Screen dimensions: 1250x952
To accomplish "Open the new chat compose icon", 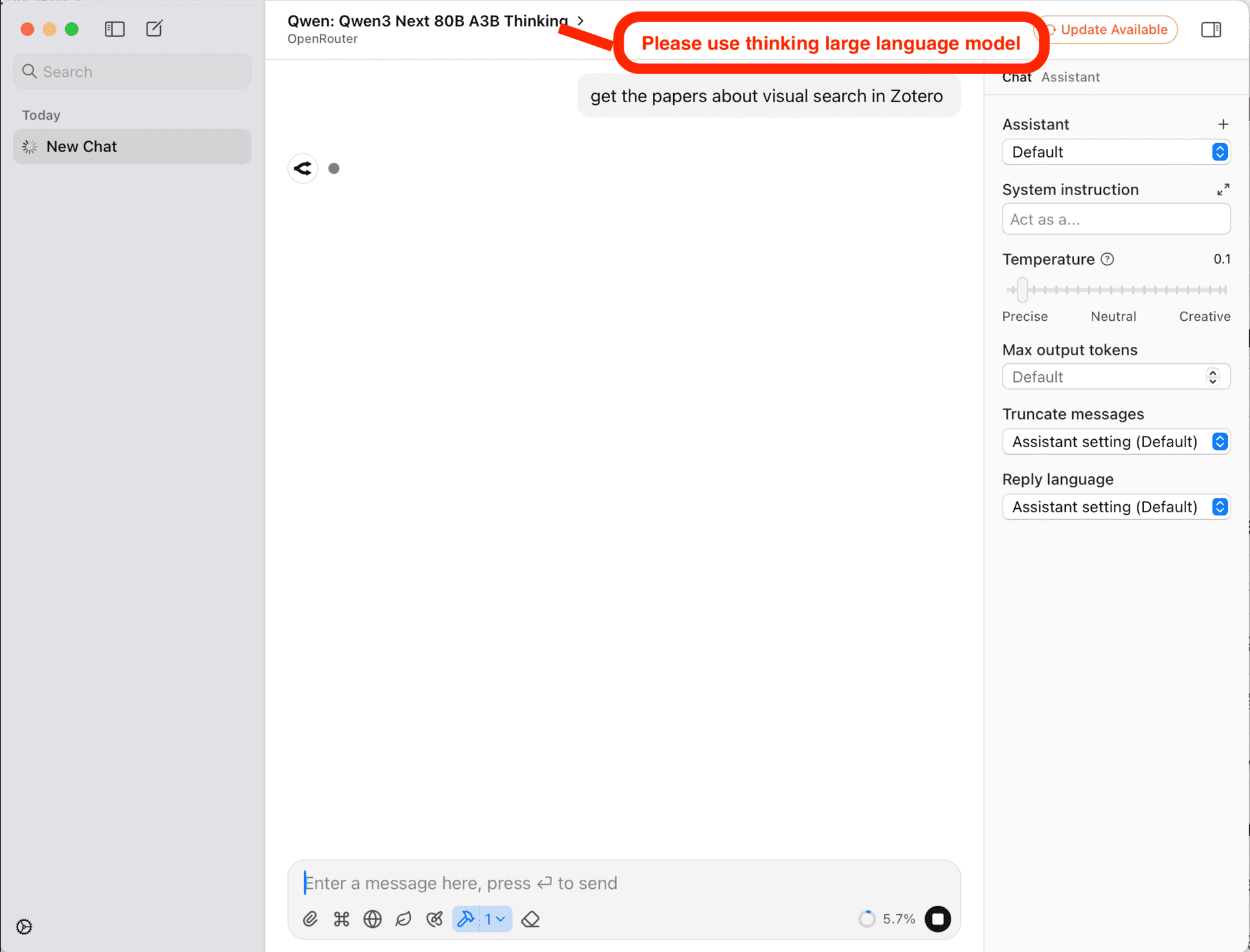I will [154, 29].
